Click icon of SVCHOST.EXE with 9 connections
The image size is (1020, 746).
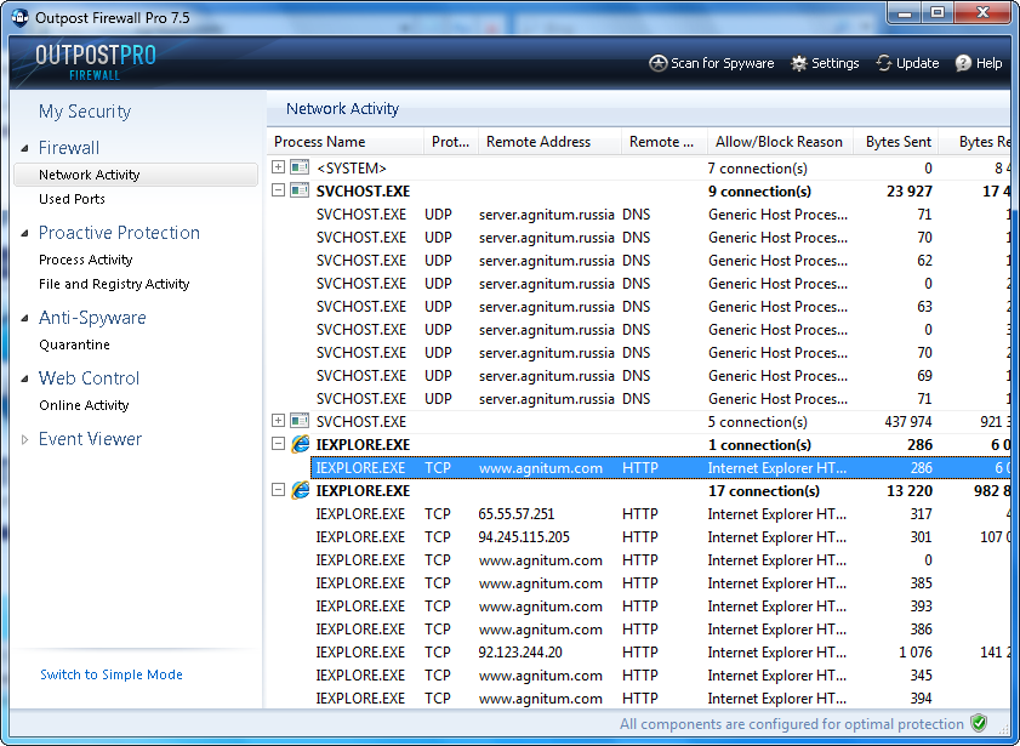click(299, 191)
